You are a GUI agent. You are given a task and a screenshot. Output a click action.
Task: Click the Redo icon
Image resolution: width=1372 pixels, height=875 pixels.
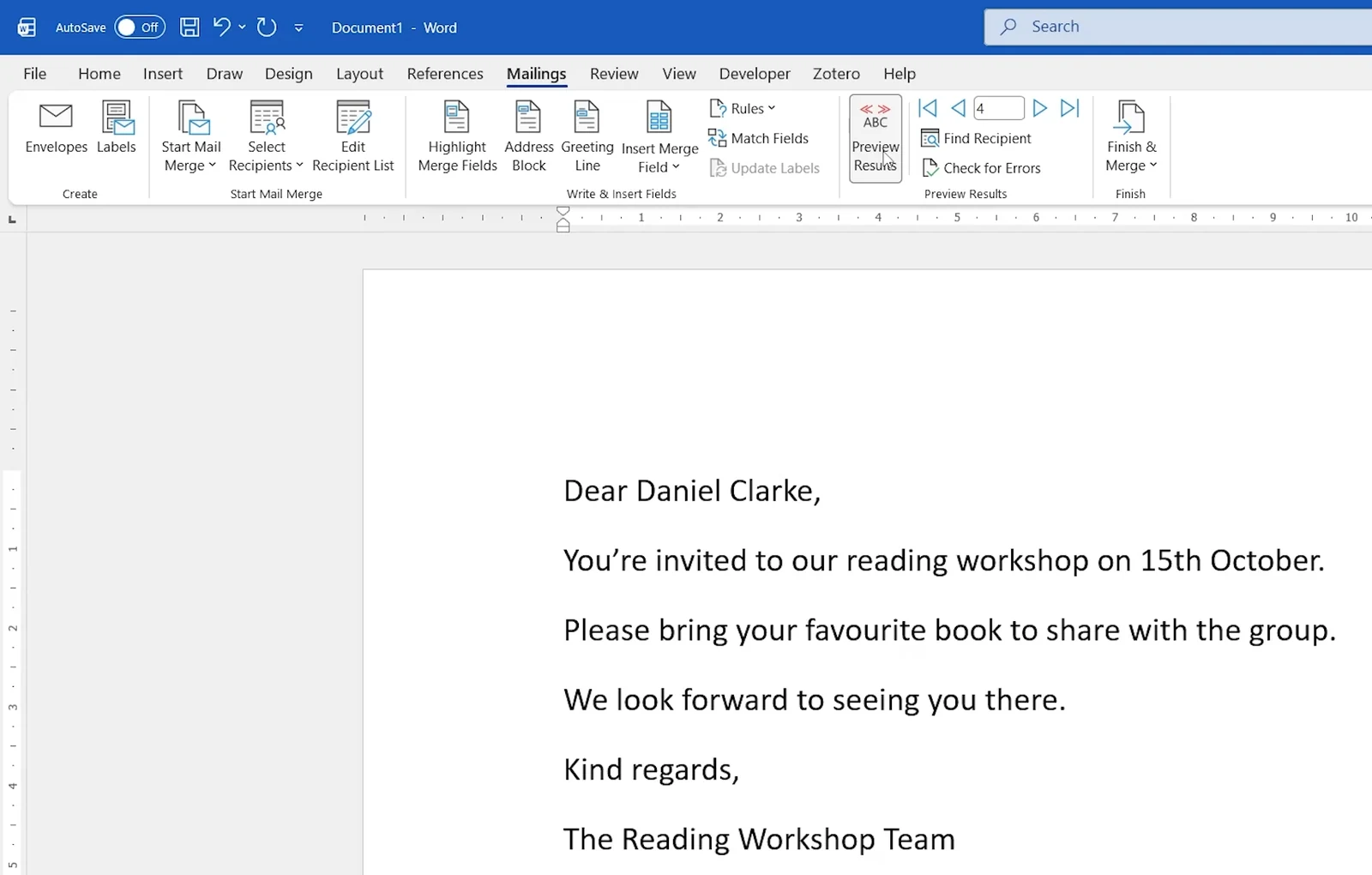click(x=267, y=27)
